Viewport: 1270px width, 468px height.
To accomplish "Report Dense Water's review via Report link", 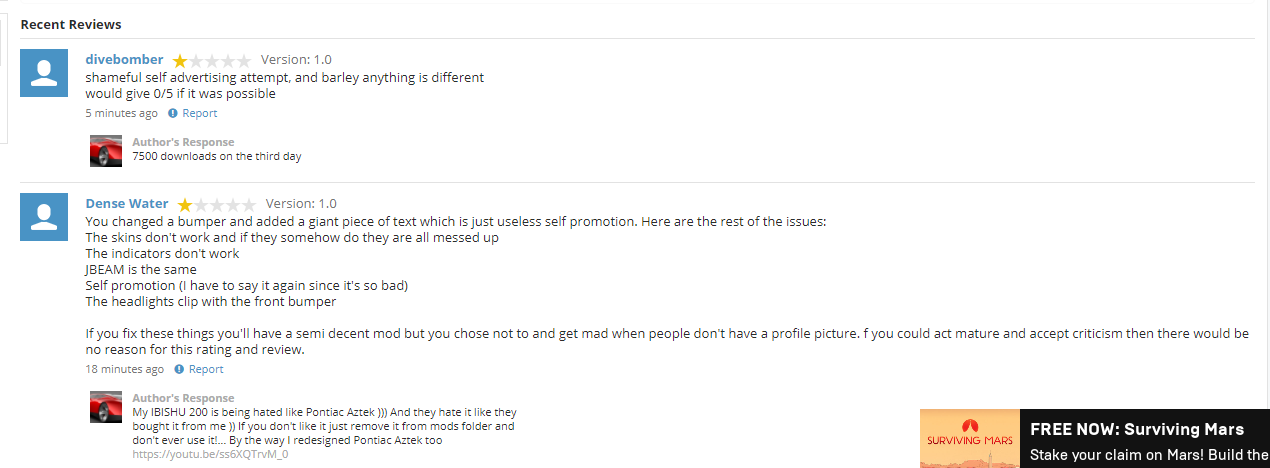I will [x=207, y=370].
